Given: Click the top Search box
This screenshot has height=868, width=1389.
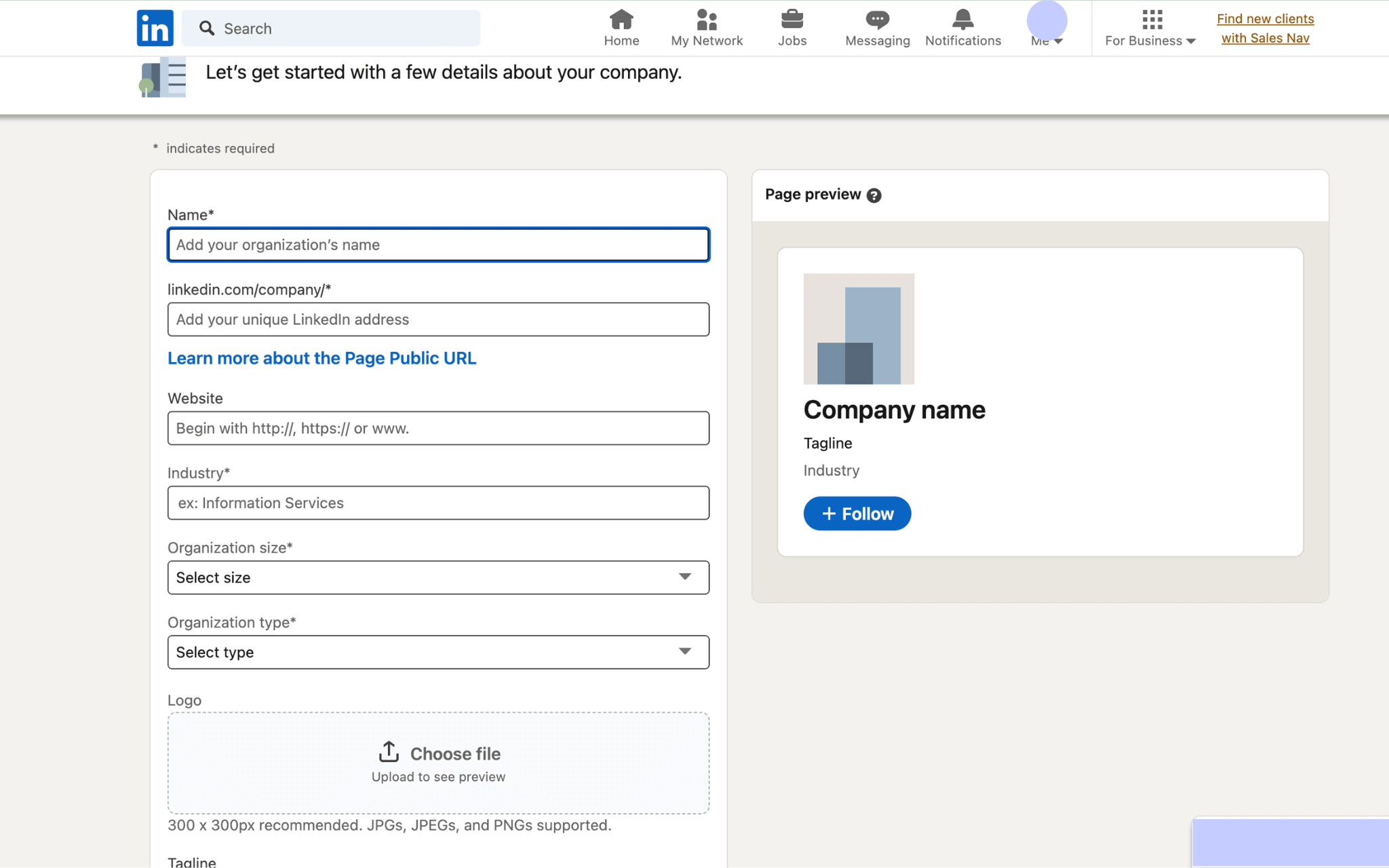Looking at the screenshot, I should 331,28.
